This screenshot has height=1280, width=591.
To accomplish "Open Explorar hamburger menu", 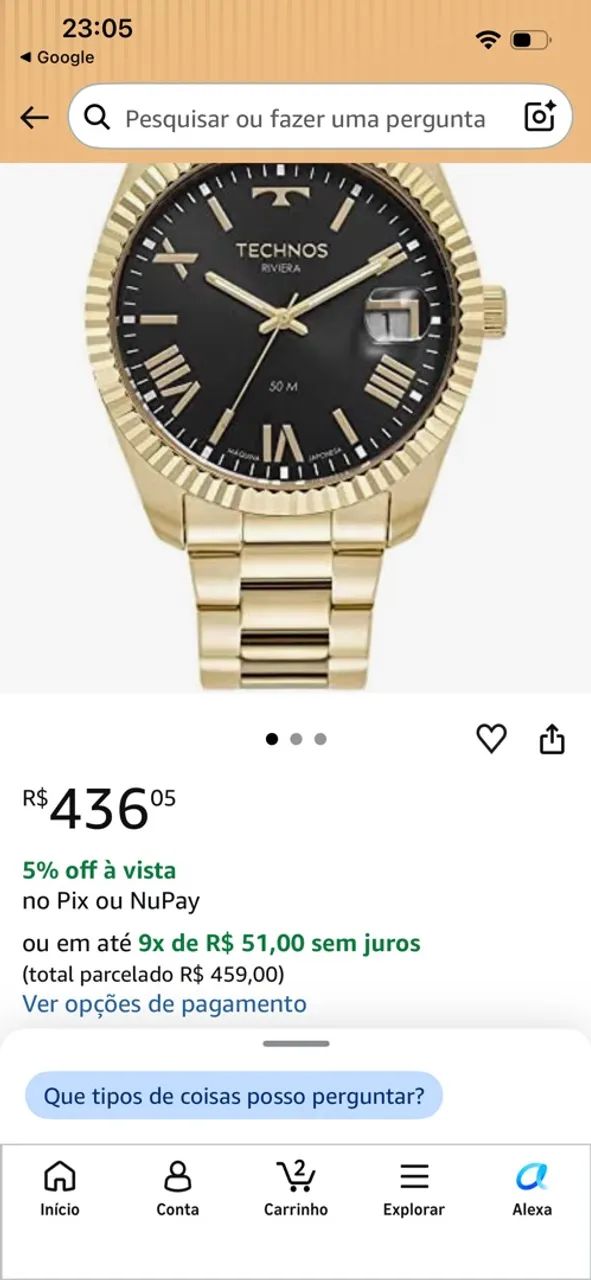I will (414, 1188).
